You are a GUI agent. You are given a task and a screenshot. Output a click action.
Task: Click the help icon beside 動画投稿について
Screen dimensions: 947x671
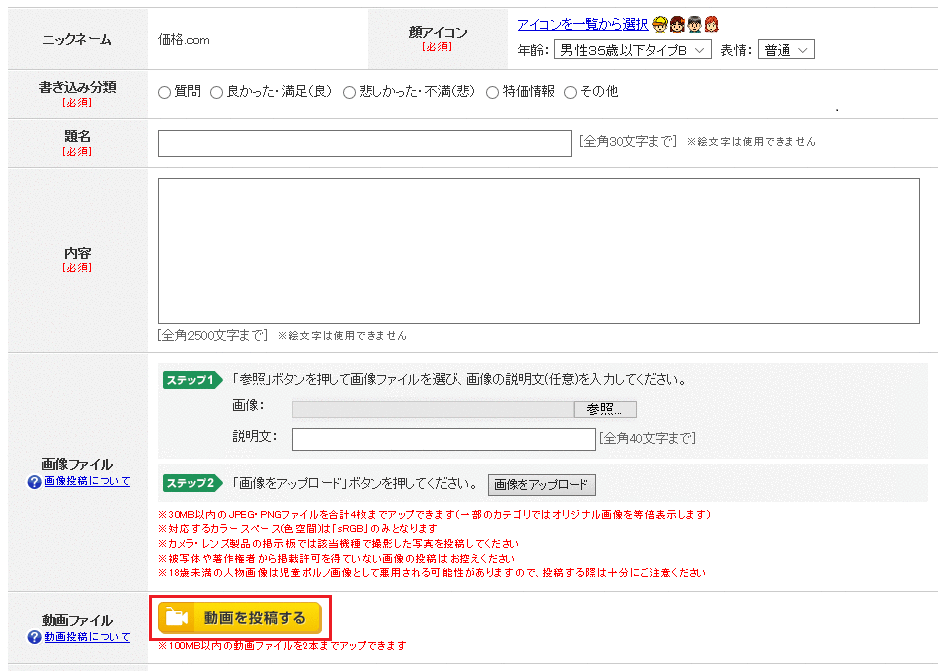(34, 637)
